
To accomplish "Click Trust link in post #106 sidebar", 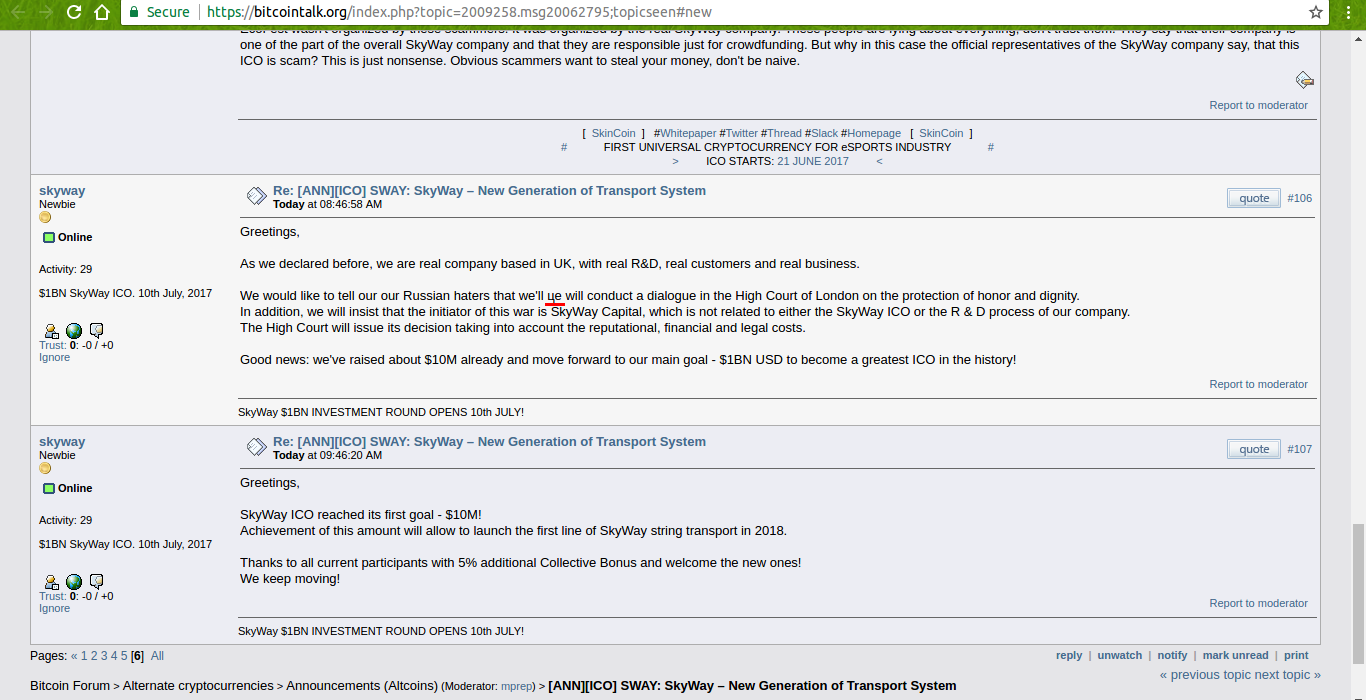I will point(52,345).
